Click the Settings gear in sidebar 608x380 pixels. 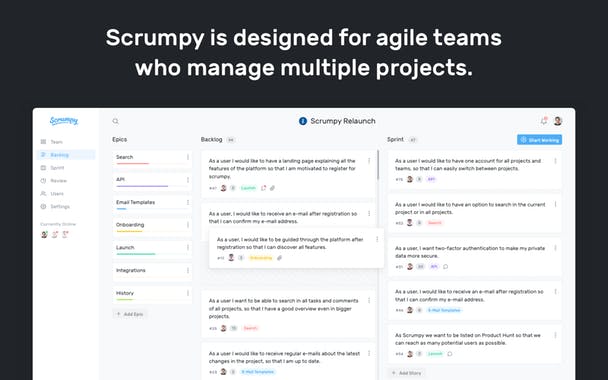tap(43, 207)
